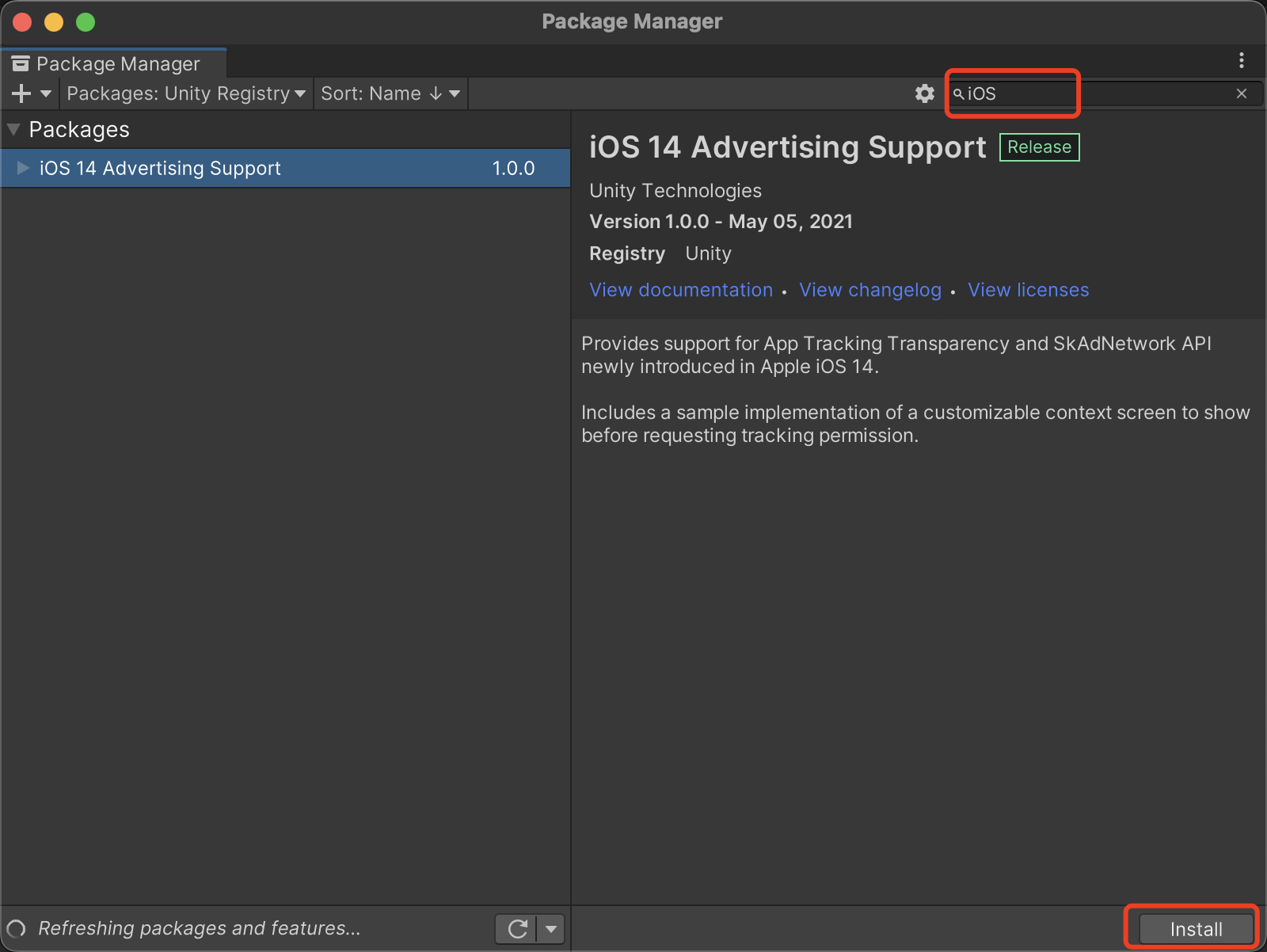Click the Refreshing packages and features status
The height and width of the screenshot is (952, 1267).
[200, 928]
